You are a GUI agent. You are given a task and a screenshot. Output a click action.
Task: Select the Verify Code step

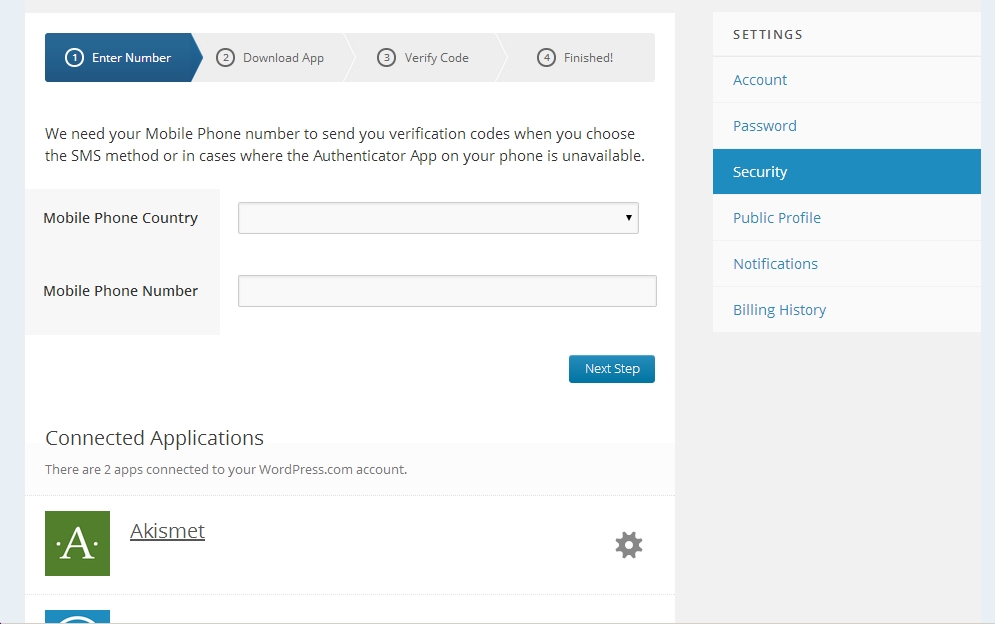click(436, 58)
